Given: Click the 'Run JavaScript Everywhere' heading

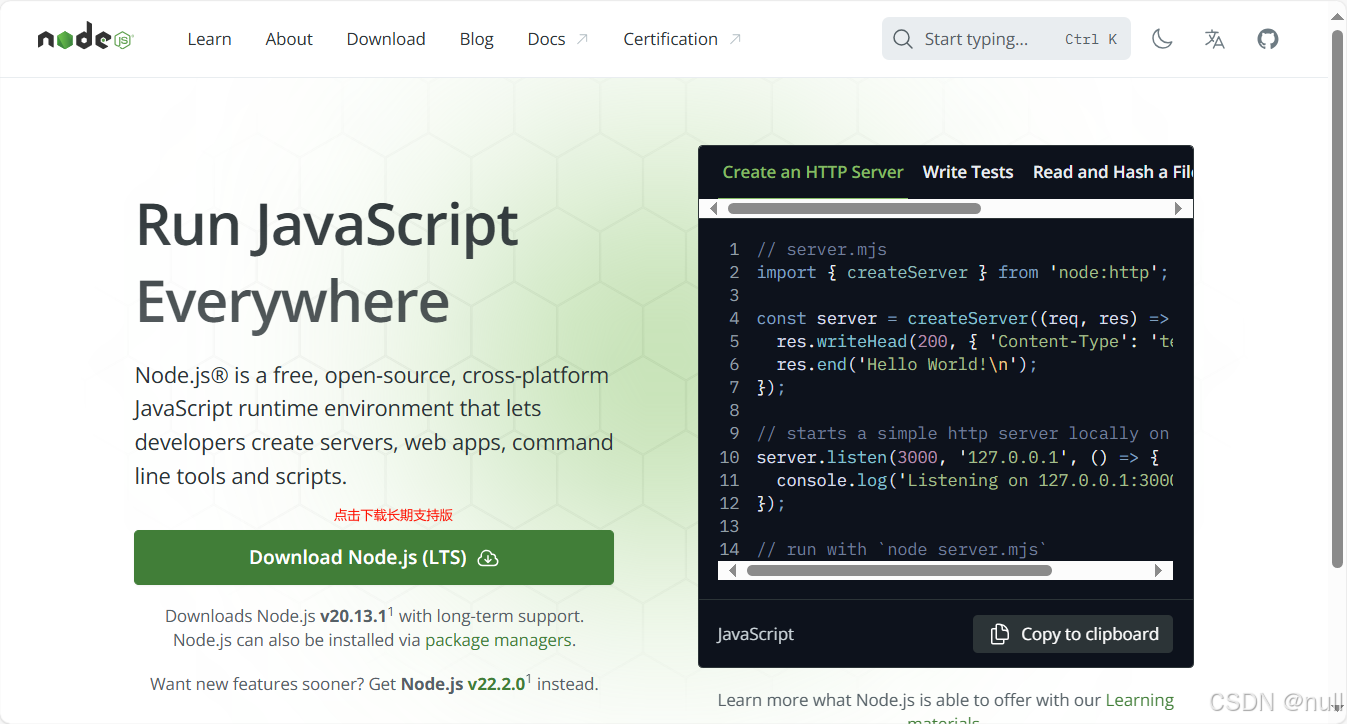Looking at the screenshot, I should click(327, 263).
